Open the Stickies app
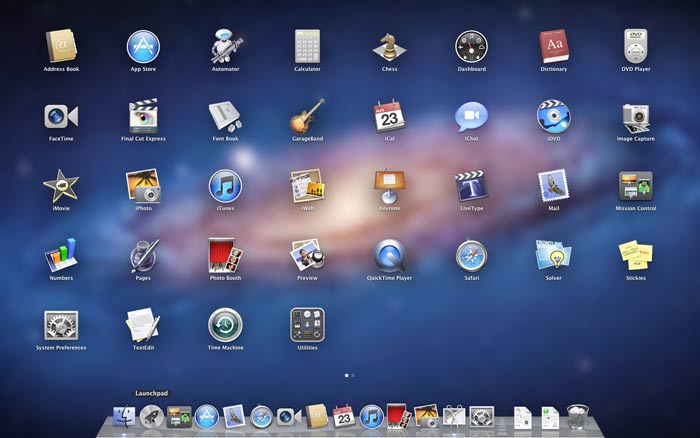The width and height of the screenshot is (700, 438). (636, 255)
